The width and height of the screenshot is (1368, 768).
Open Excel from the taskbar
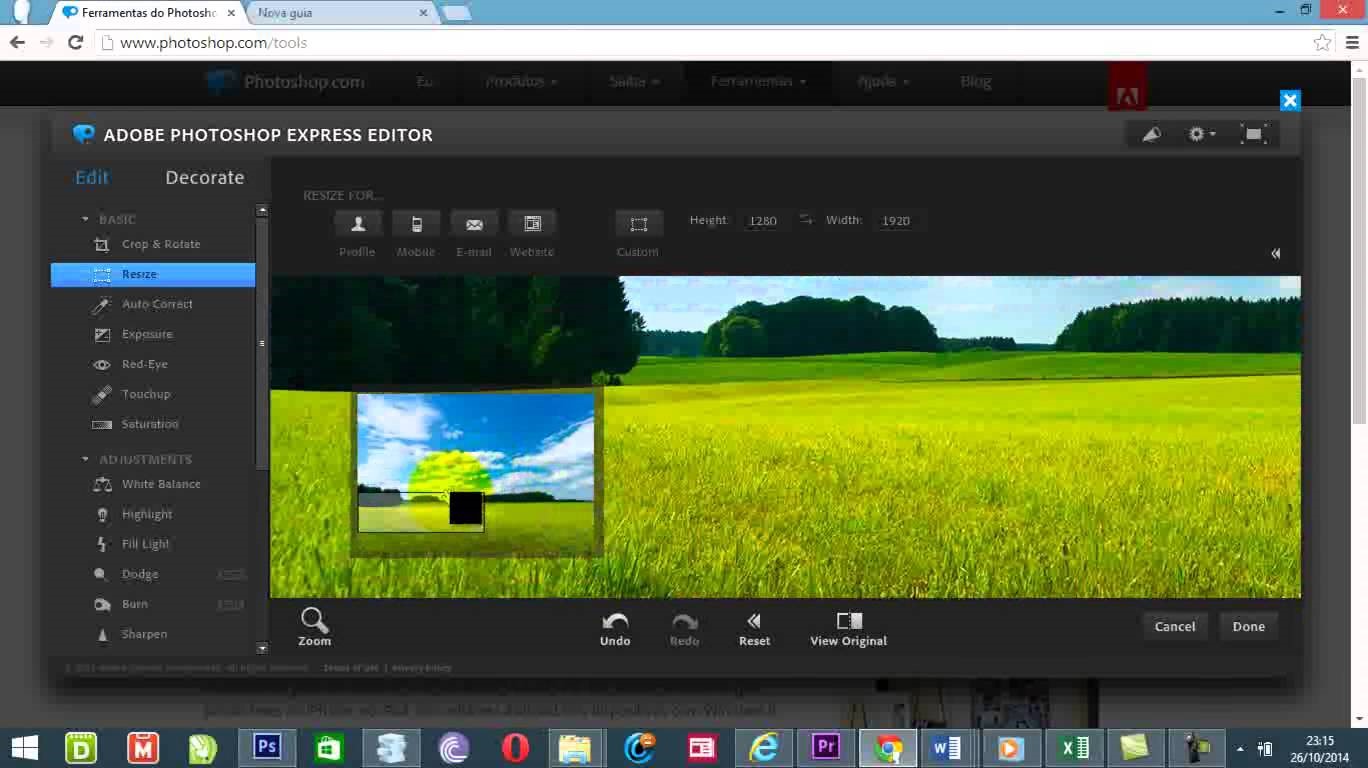coord(1074,748)
